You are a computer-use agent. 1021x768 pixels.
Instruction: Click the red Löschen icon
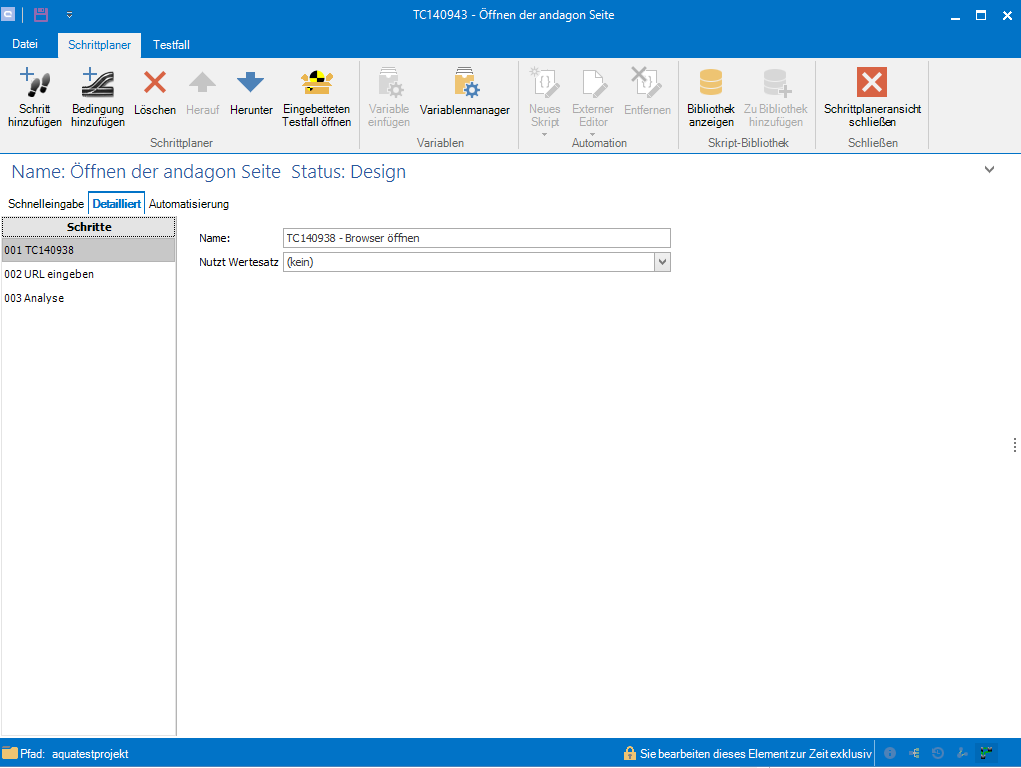click(155, 83)
